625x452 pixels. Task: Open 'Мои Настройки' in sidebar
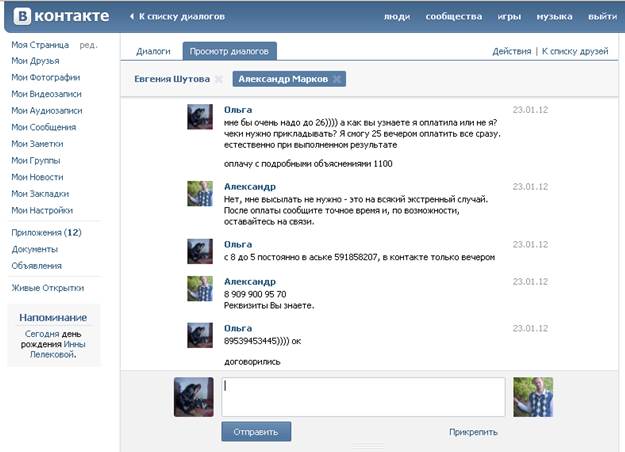coord(42,210)
